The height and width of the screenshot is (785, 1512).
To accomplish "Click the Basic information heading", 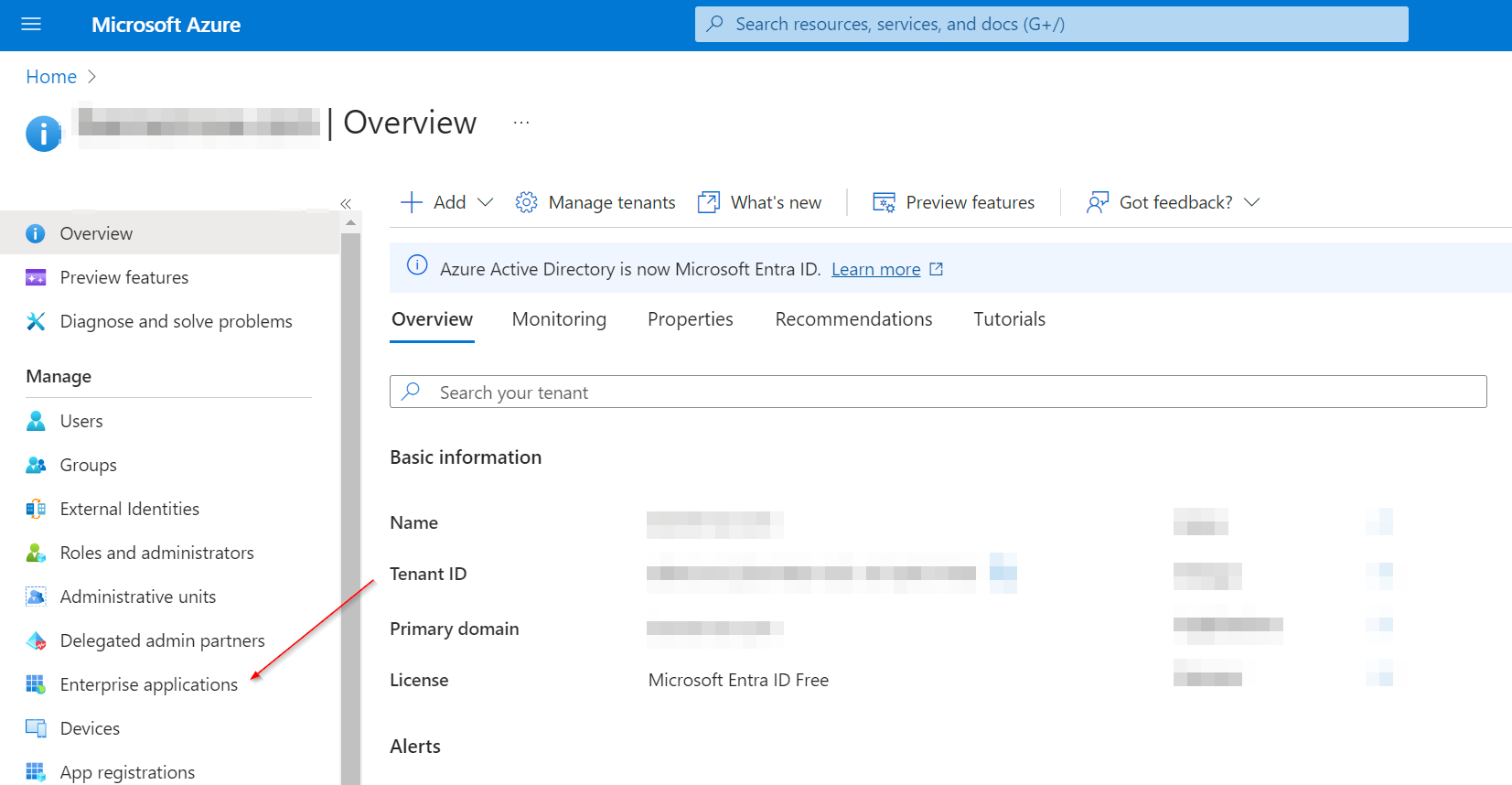I will pyautogui.click(x=466, y=457).
